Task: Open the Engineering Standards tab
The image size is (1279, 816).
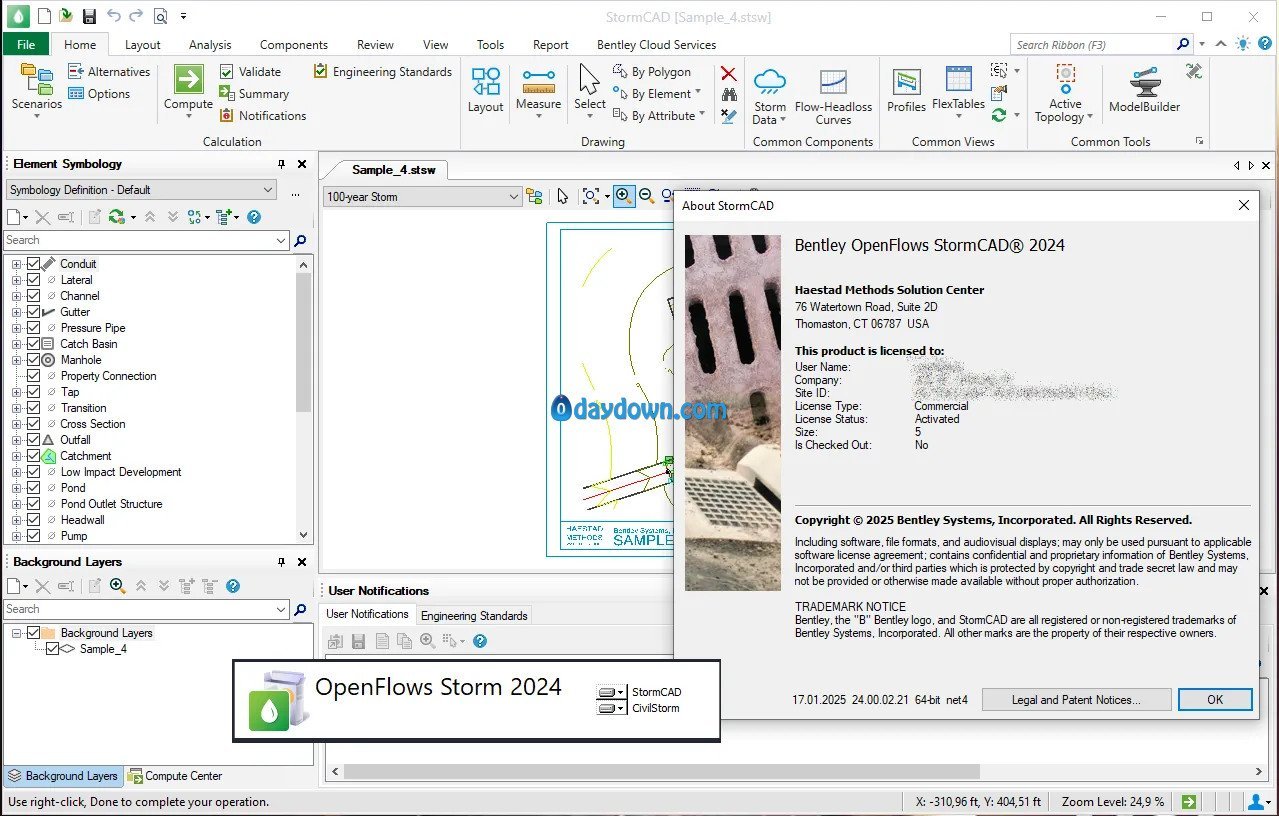Action: 474,615
